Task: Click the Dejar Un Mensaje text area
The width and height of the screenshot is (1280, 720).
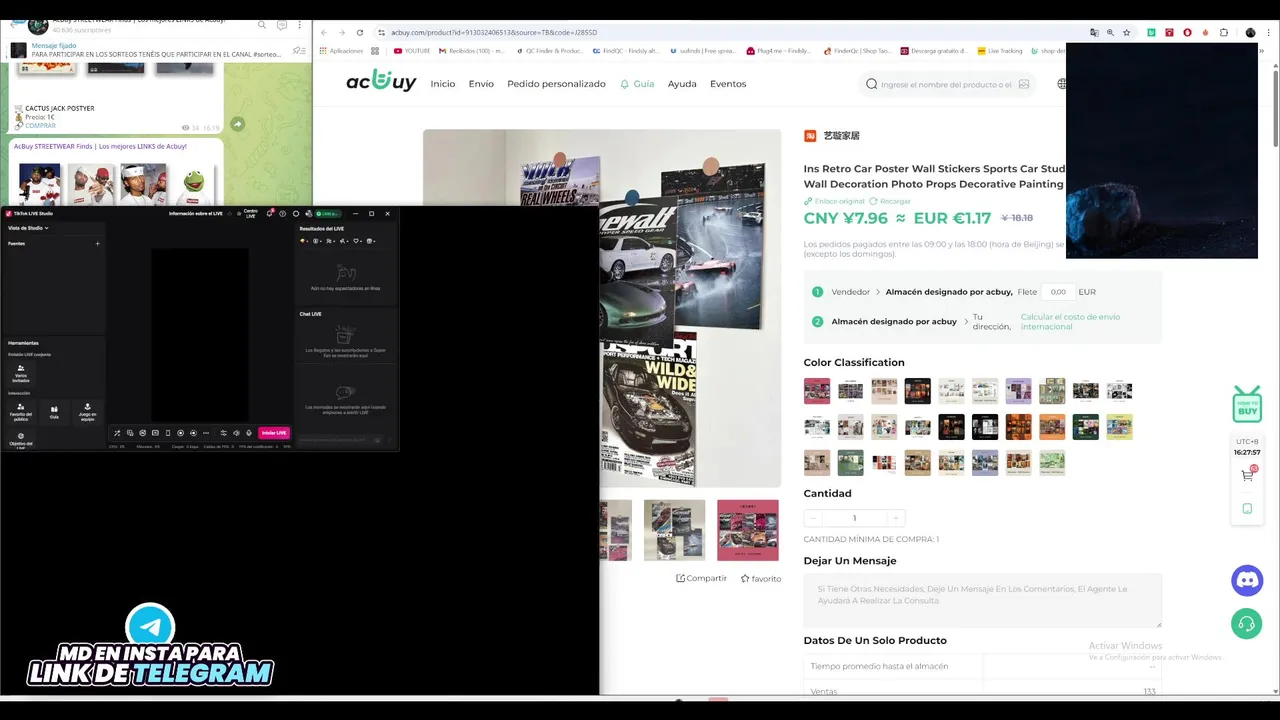Action: pyautogui.click(x=982, y=600)
